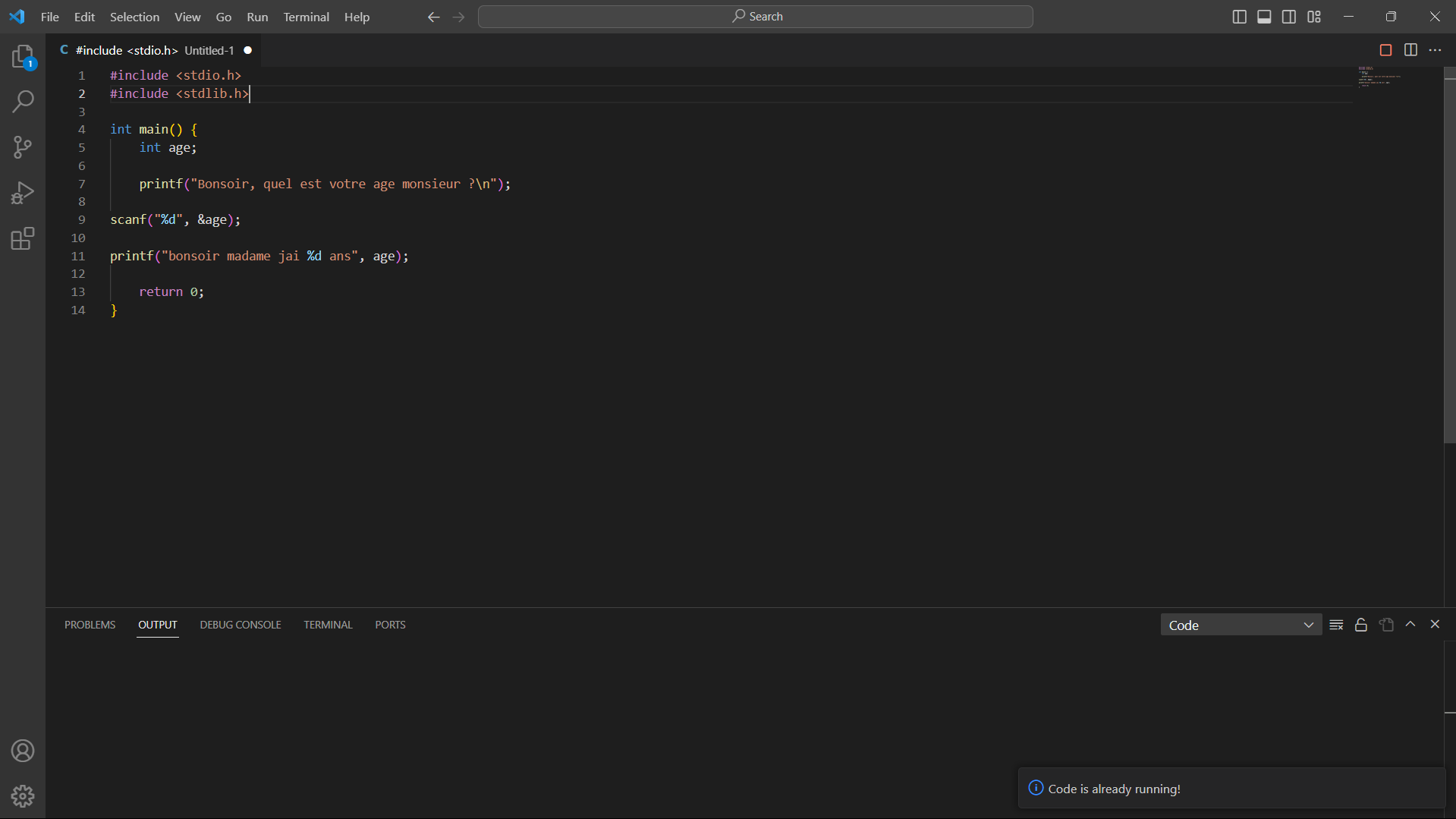The height and width of the screenshot is (819, 1456).
Task: Click inside the top Search bar
Action: click(x=755, y=16)
